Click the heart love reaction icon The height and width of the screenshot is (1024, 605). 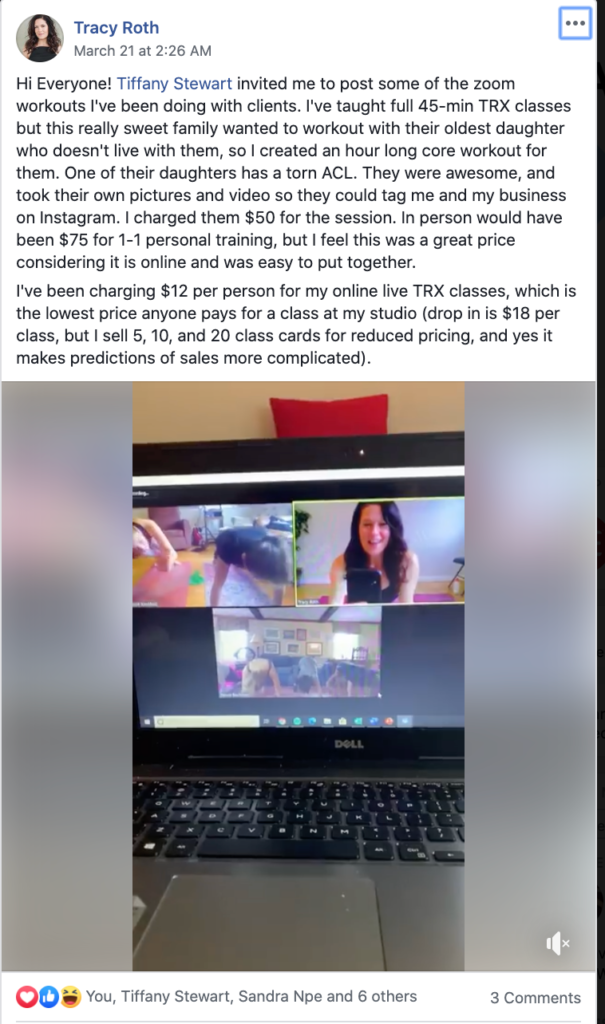pos(26,997)
